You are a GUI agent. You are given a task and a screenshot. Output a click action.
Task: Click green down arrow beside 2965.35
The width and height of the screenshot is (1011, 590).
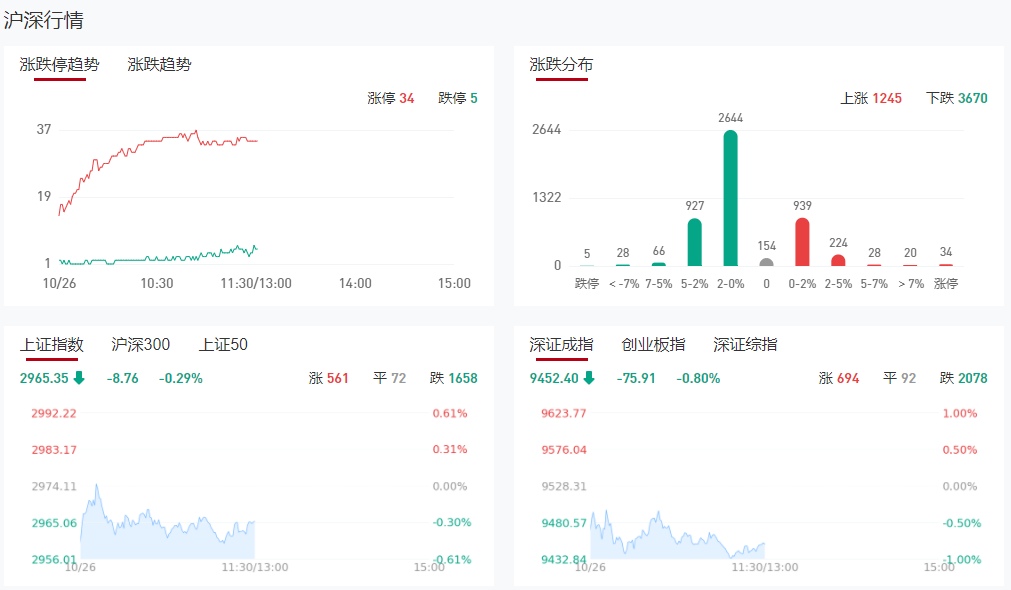pyautogui.click(x=79, y=378)
